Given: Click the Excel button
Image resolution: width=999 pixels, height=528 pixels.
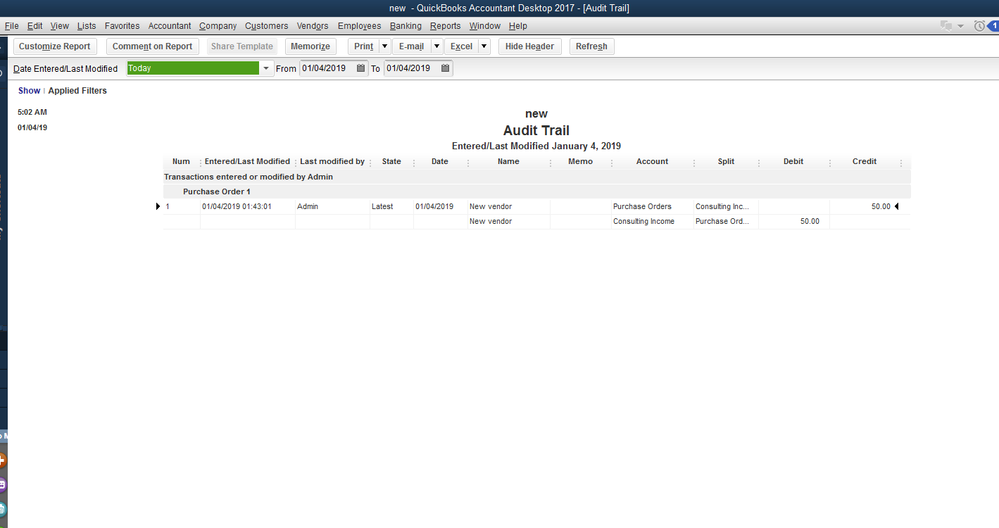Looking at the screenshot, I should pos(461,46).
